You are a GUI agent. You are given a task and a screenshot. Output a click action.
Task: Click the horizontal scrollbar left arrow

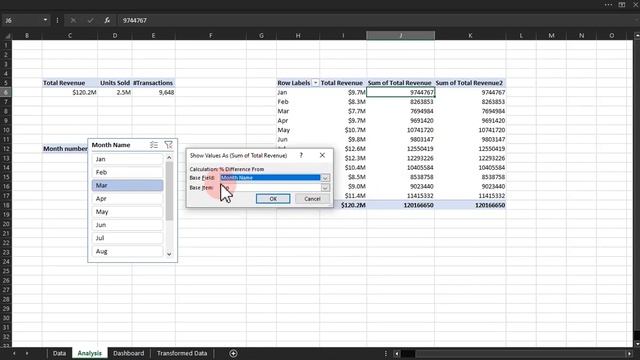(x=397, y=353)
